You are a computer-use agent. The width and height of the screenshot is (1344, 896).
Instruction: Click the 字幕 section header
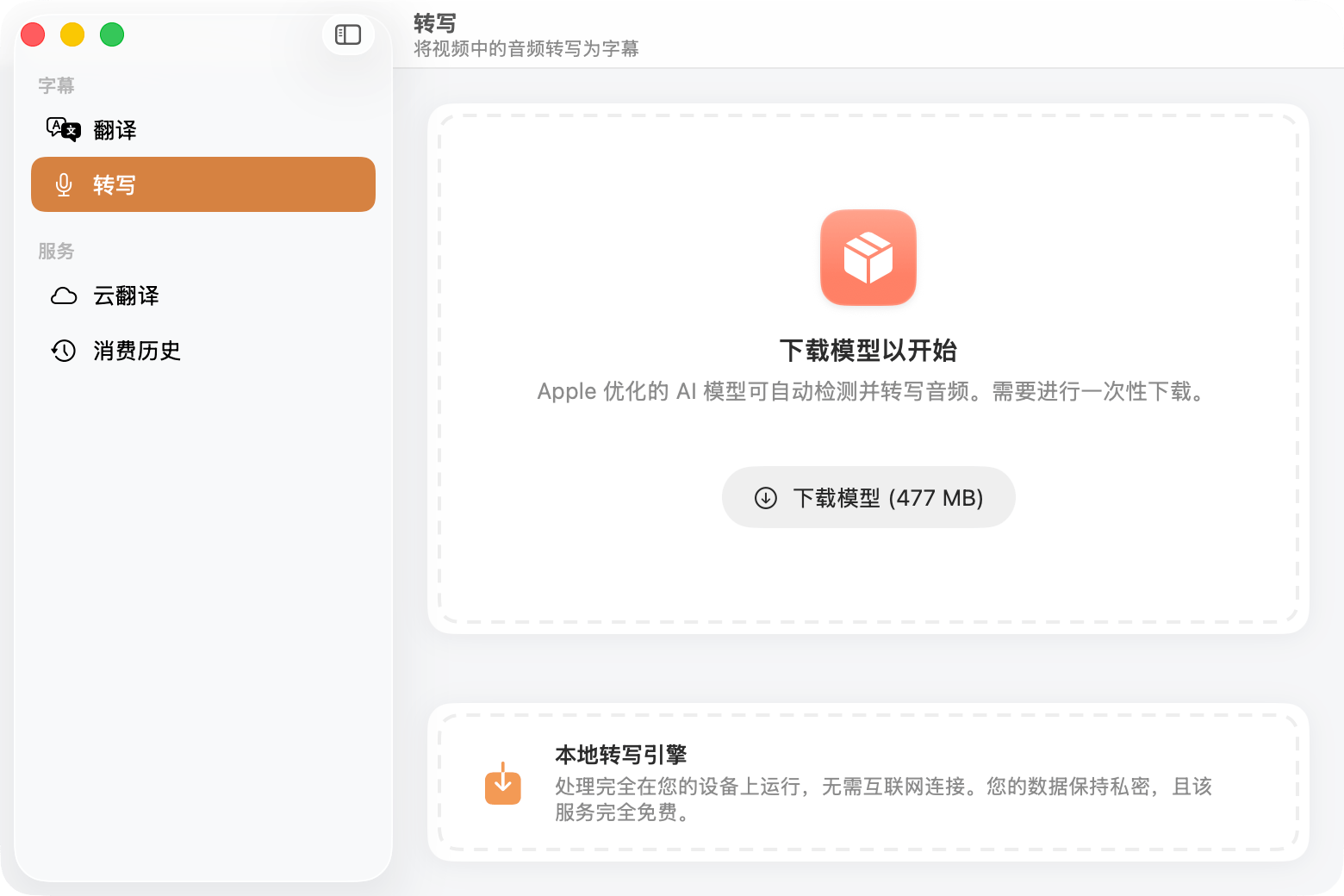tap(56, 85)
